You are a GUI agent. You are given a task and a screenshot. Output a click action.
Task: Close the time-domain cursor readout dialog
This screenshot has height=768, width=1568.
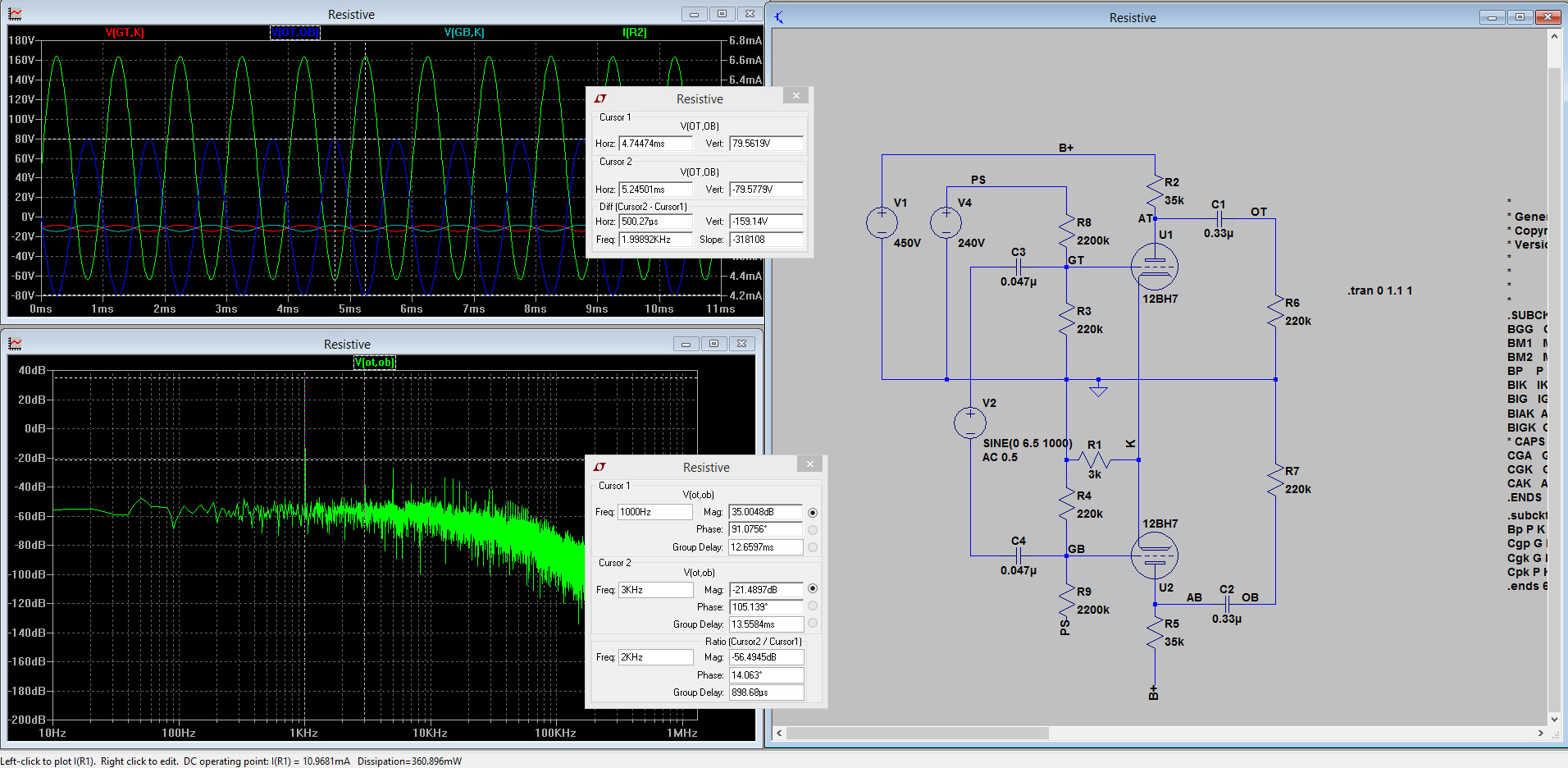tap(795, 96)
